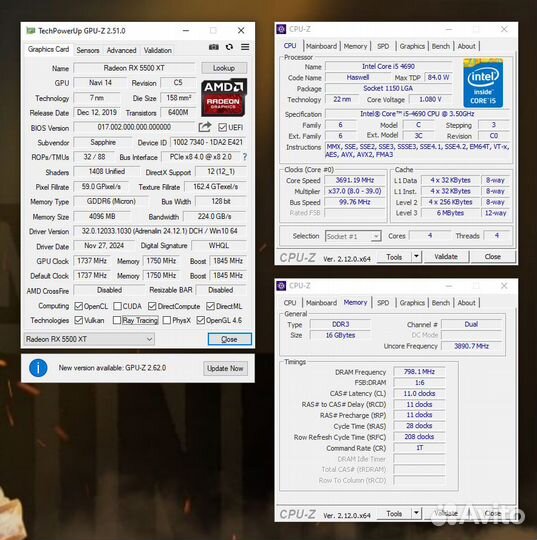Click the bottom CPU-Z window title icon
The height and width of the screenshot is (540, 537).
coord(281,286)
